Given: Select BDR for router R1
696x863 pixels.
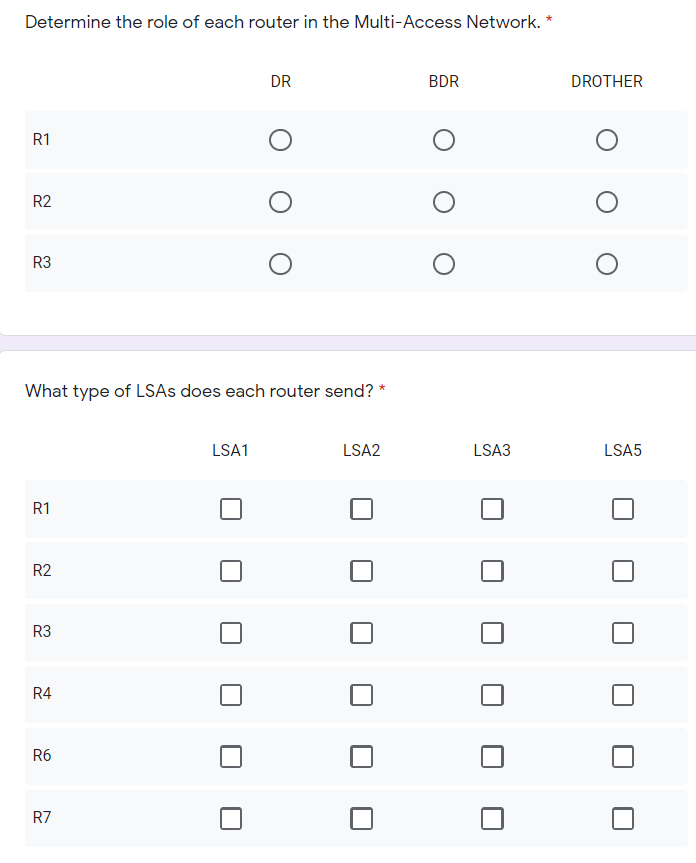Looking at the screenshot, I should click(444, 140).
